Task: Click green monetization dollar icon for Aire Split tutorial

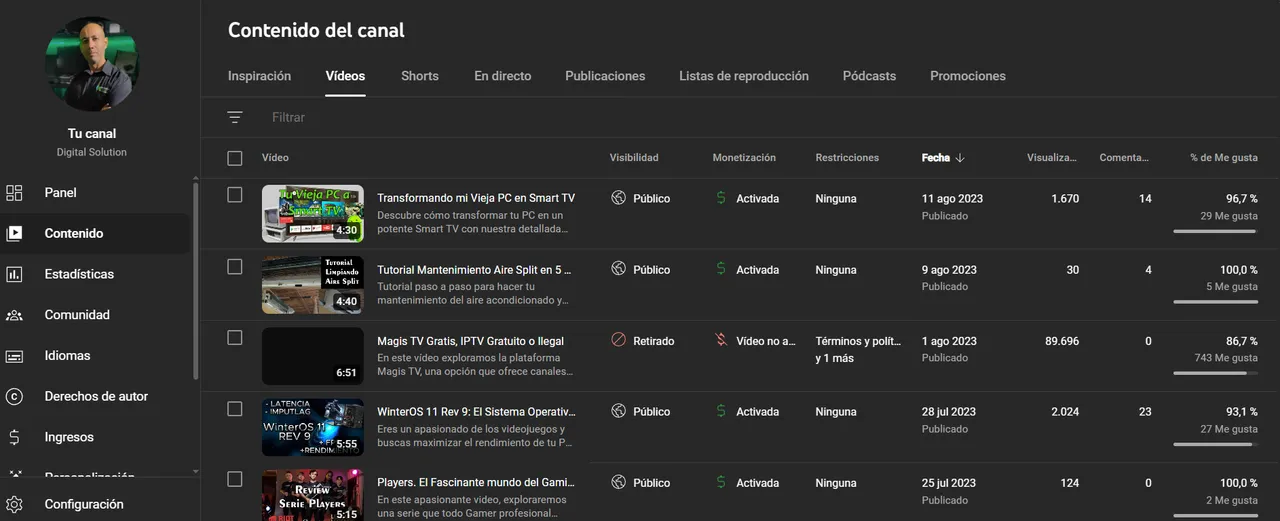Action: 721,269
